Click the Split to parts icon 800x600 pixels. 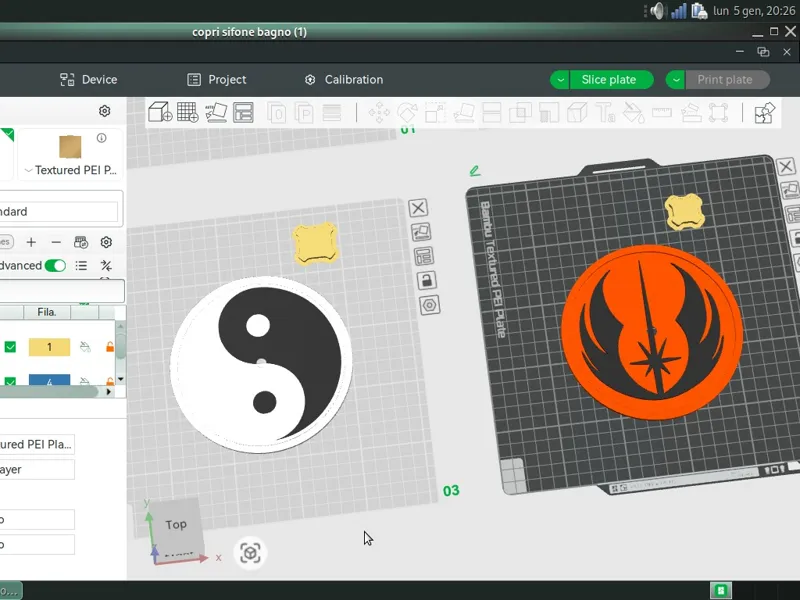pyautogui.click(x=305, y=113)
